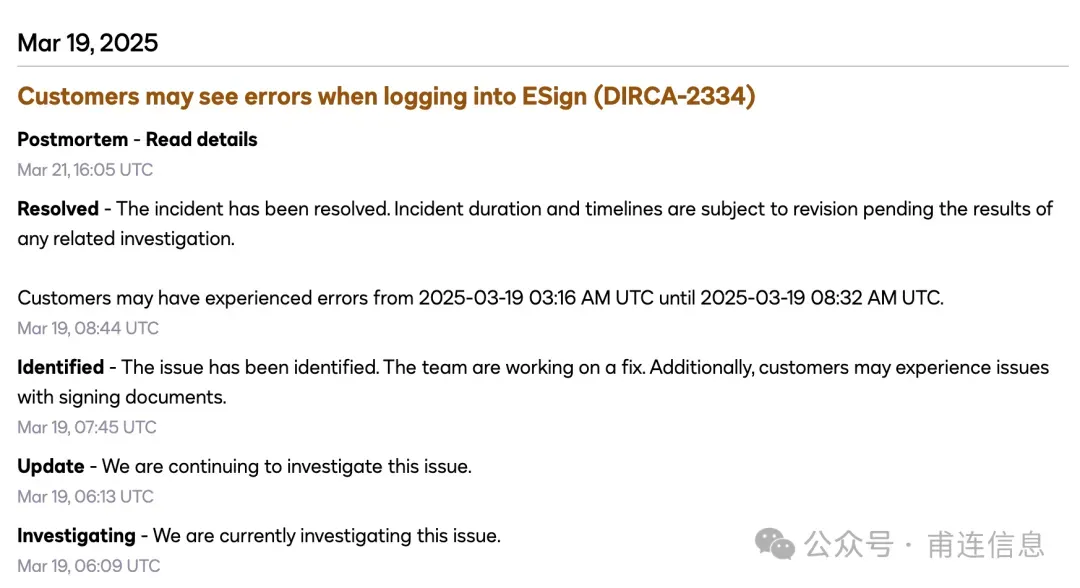This screenshot has width=1080, height=588.
Task: Open the DIRCA-2334 ESign incident title
Action: click(386, 96)
